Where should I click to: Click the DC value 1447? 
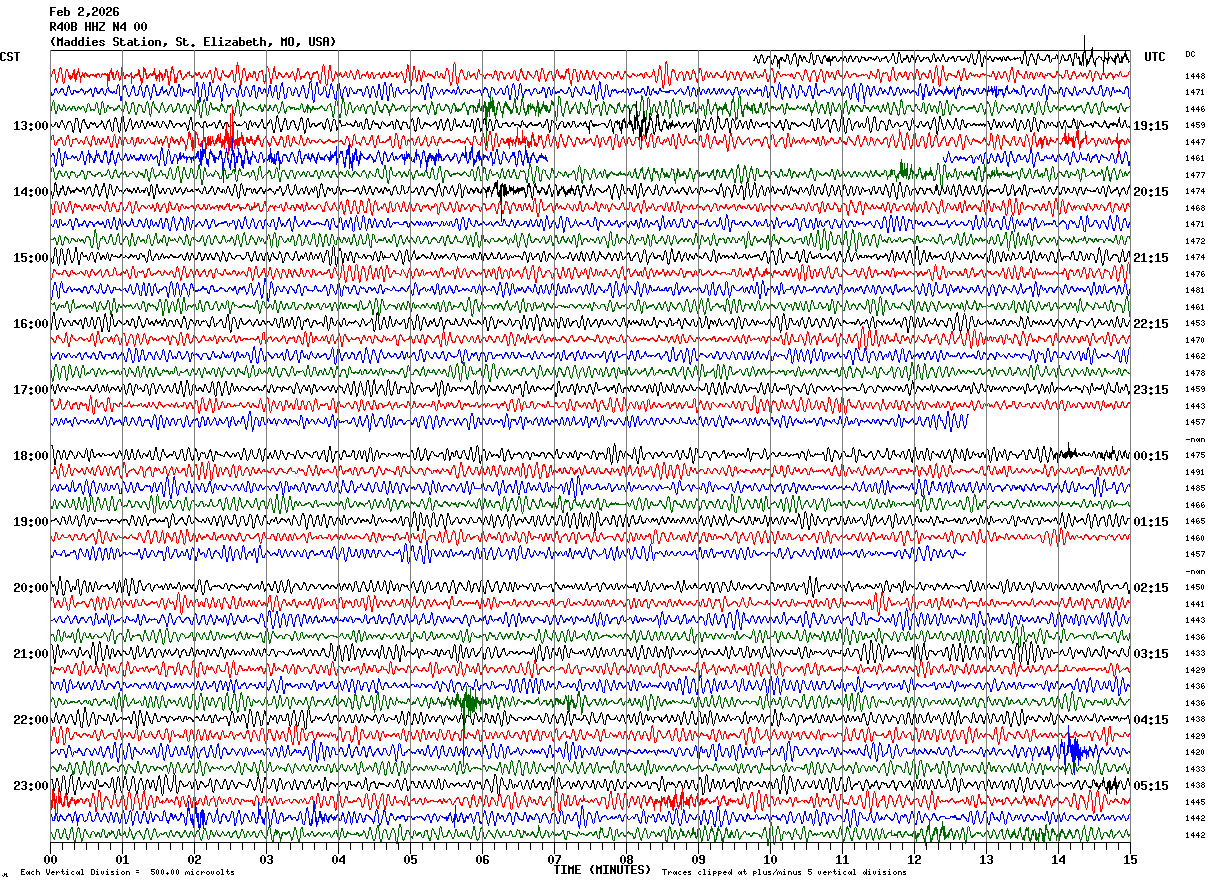[x=1194, y=142]
